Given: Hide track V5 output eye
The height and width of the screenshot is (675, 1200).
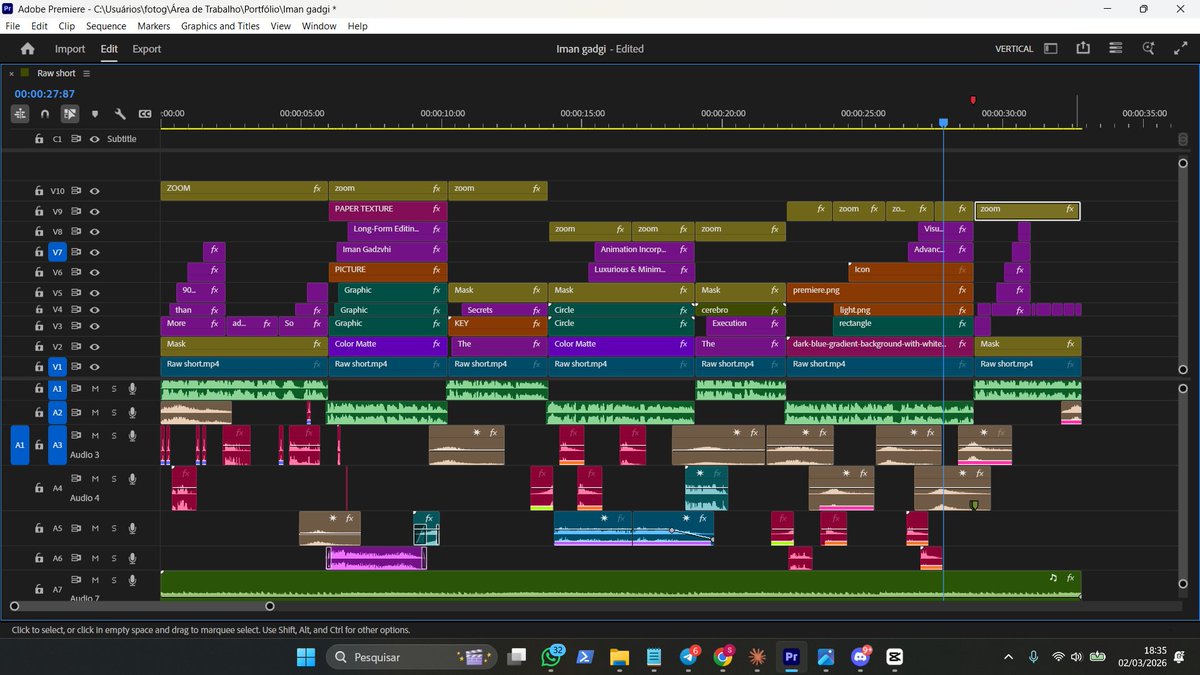Looking at the screenshot, I should (94, 293).
